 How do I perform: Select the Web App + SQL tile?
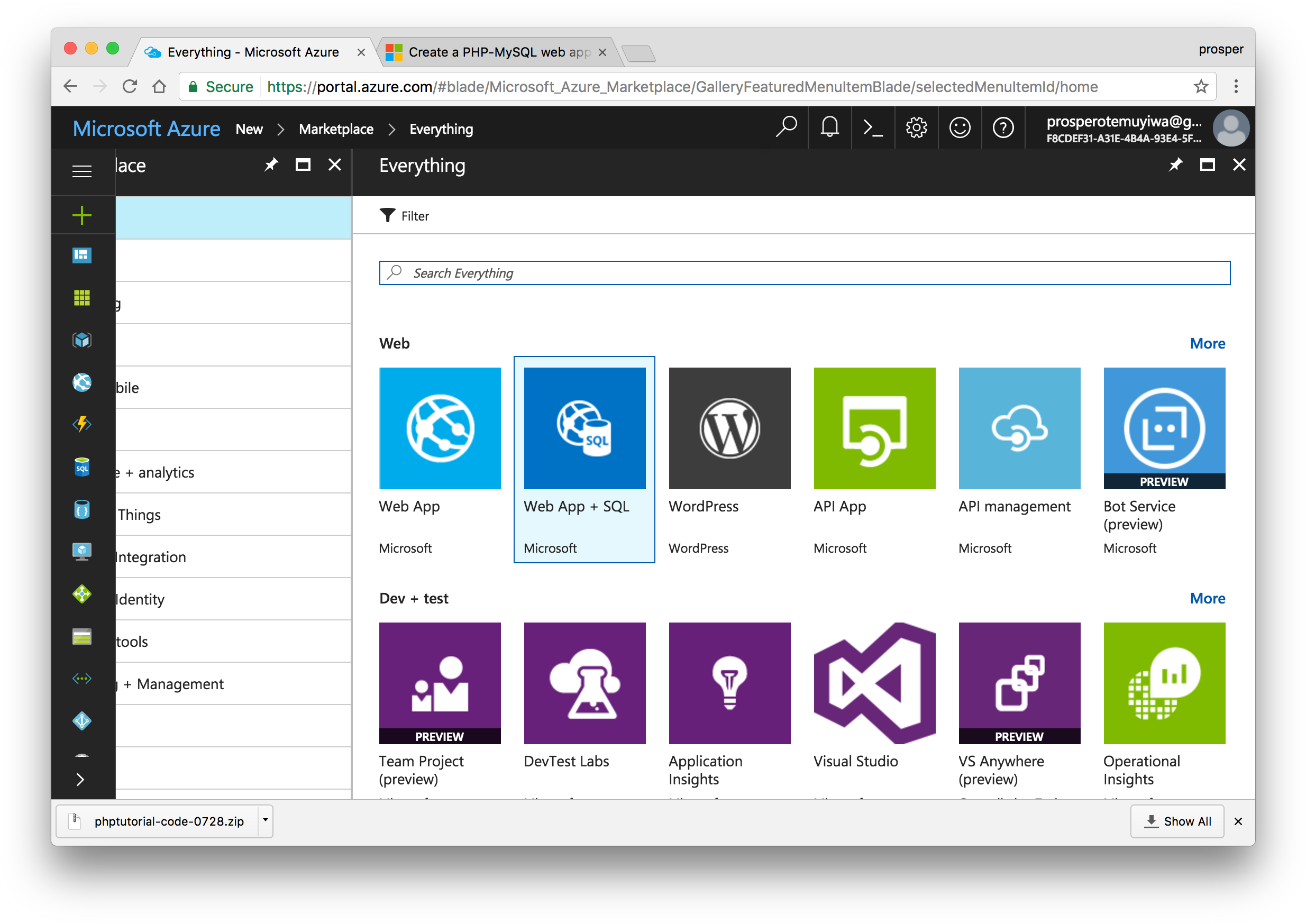click(584, 459)
